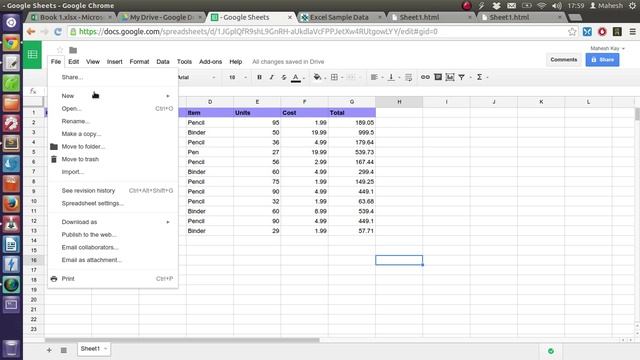
Task: Insert a link using the toolbar
Action: tap(425, 77)
